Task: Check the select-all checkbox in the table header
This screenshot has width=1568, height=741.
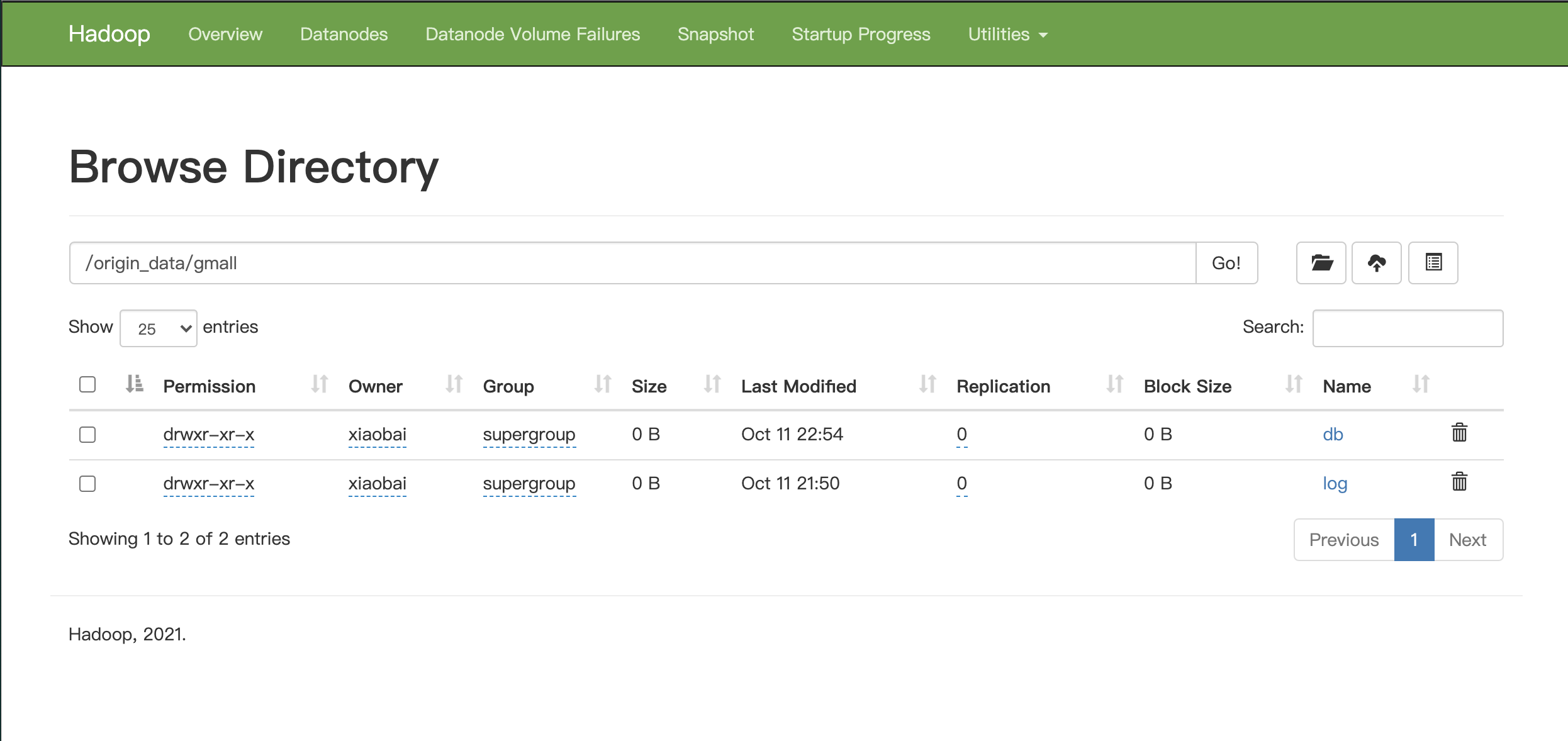Action: point(87,384)
